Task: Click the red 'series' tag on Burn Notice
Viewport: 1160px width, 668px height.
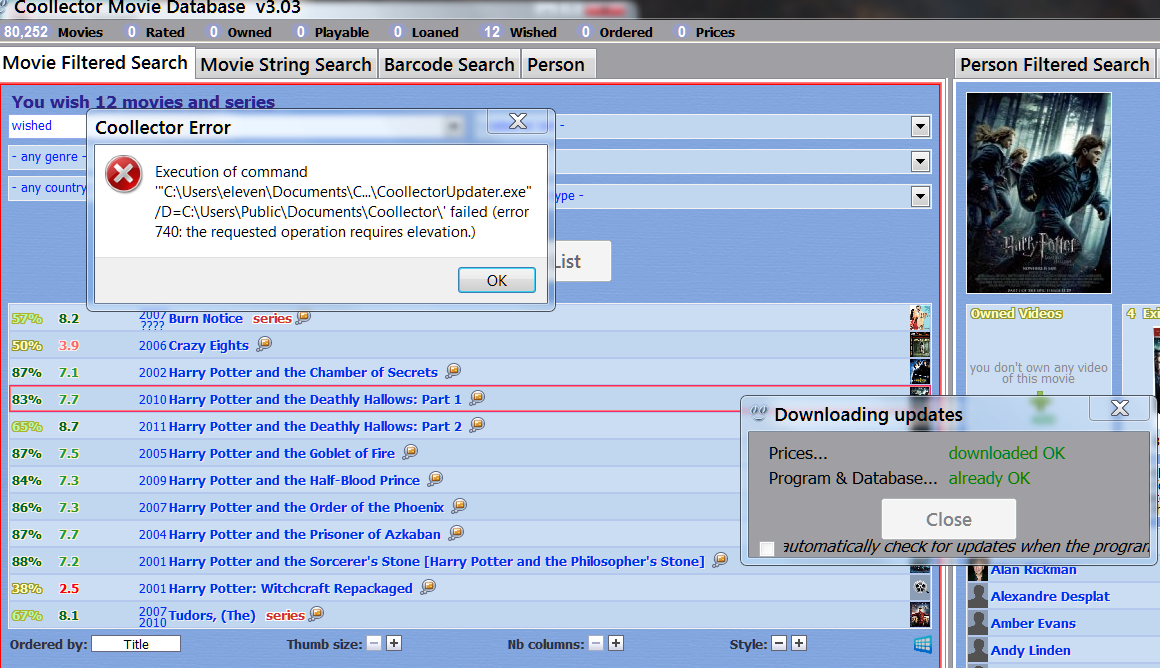Action: (272, 319)
